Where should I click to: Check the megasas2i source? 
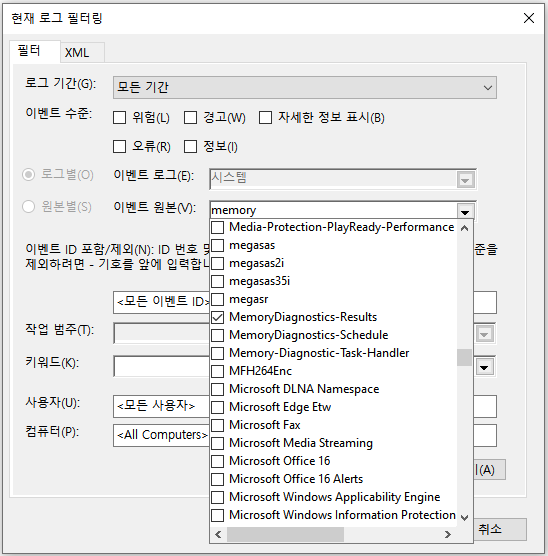[217, 263]
